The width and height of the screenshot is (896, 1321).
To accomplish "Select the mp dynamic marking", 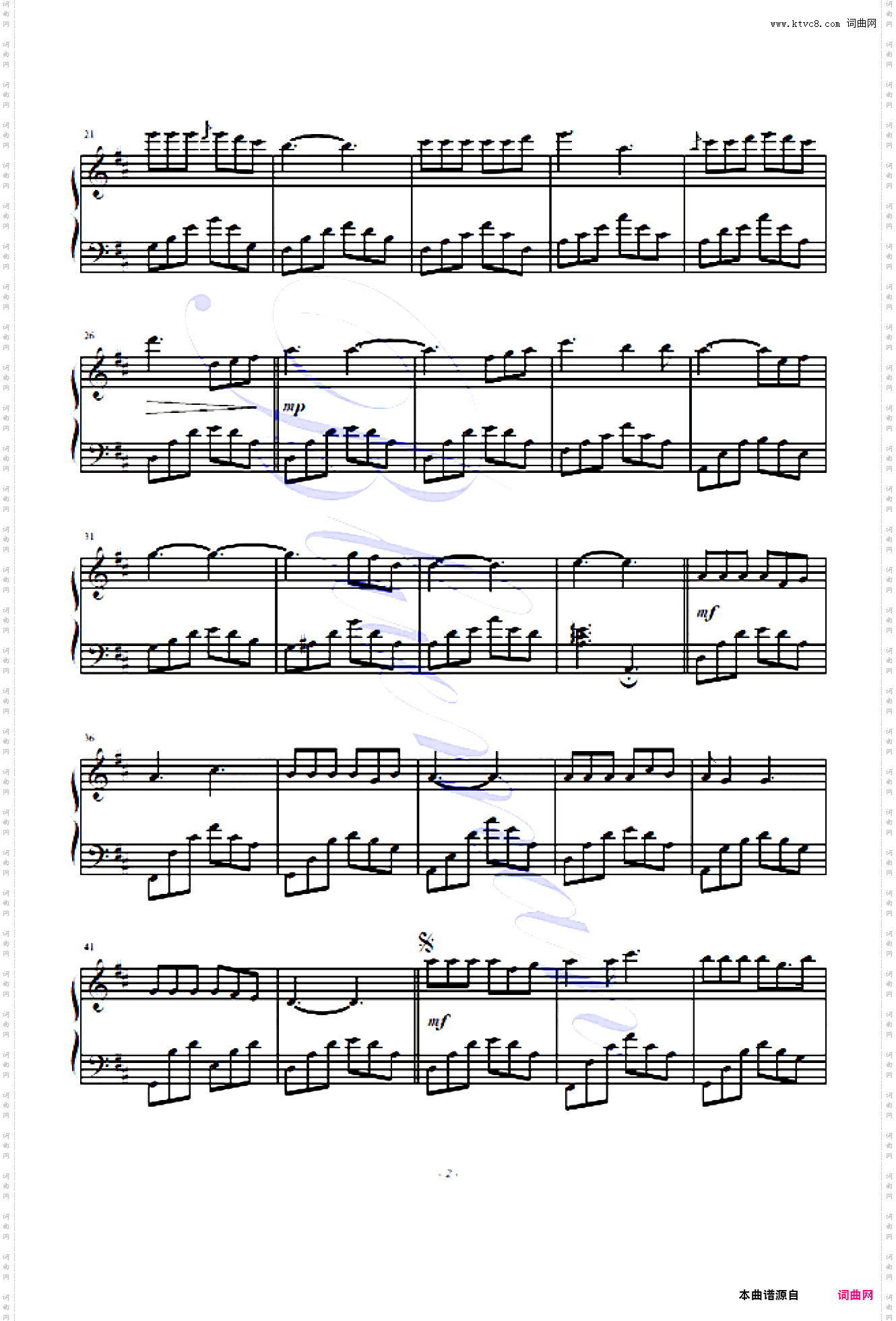I will click(294, 407).
